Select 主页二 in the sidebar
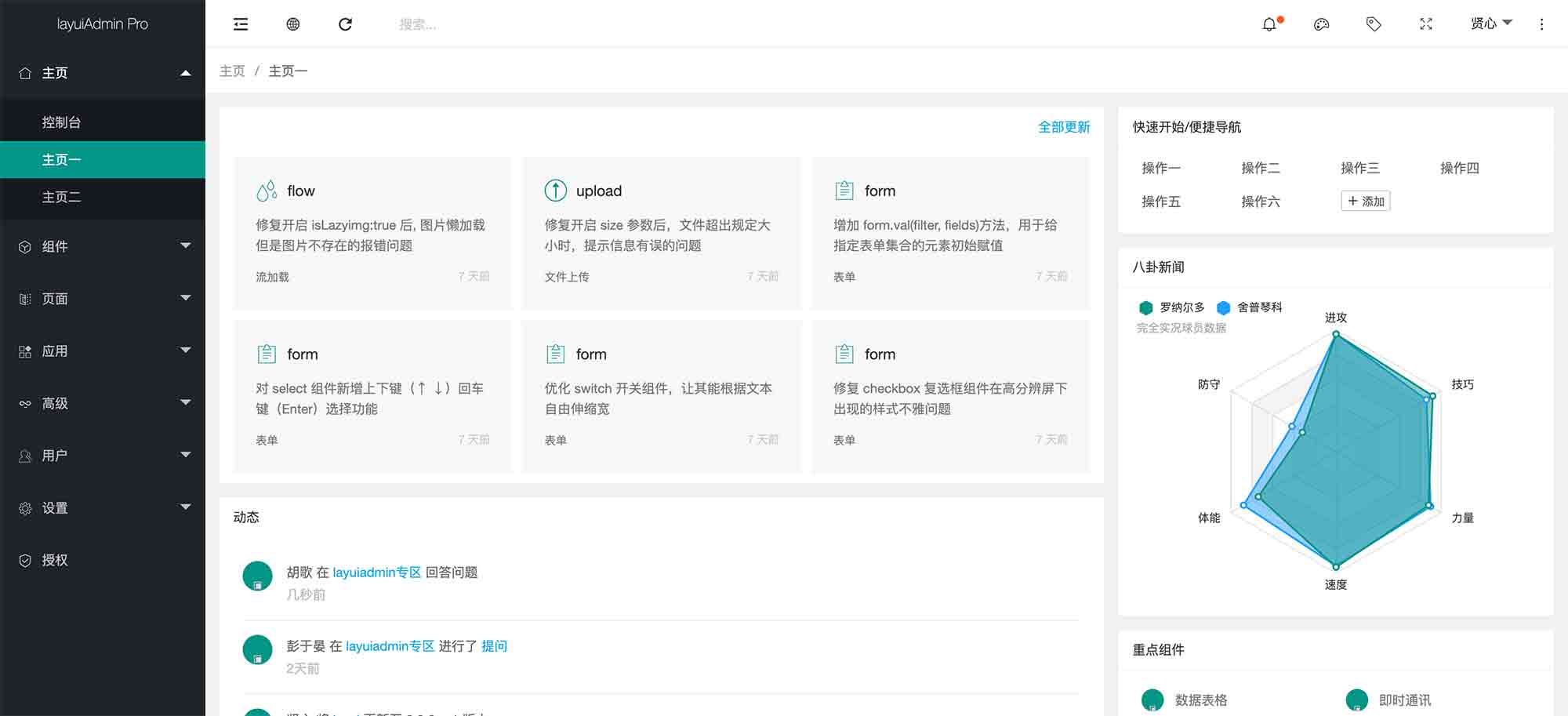 click(103, 197)
